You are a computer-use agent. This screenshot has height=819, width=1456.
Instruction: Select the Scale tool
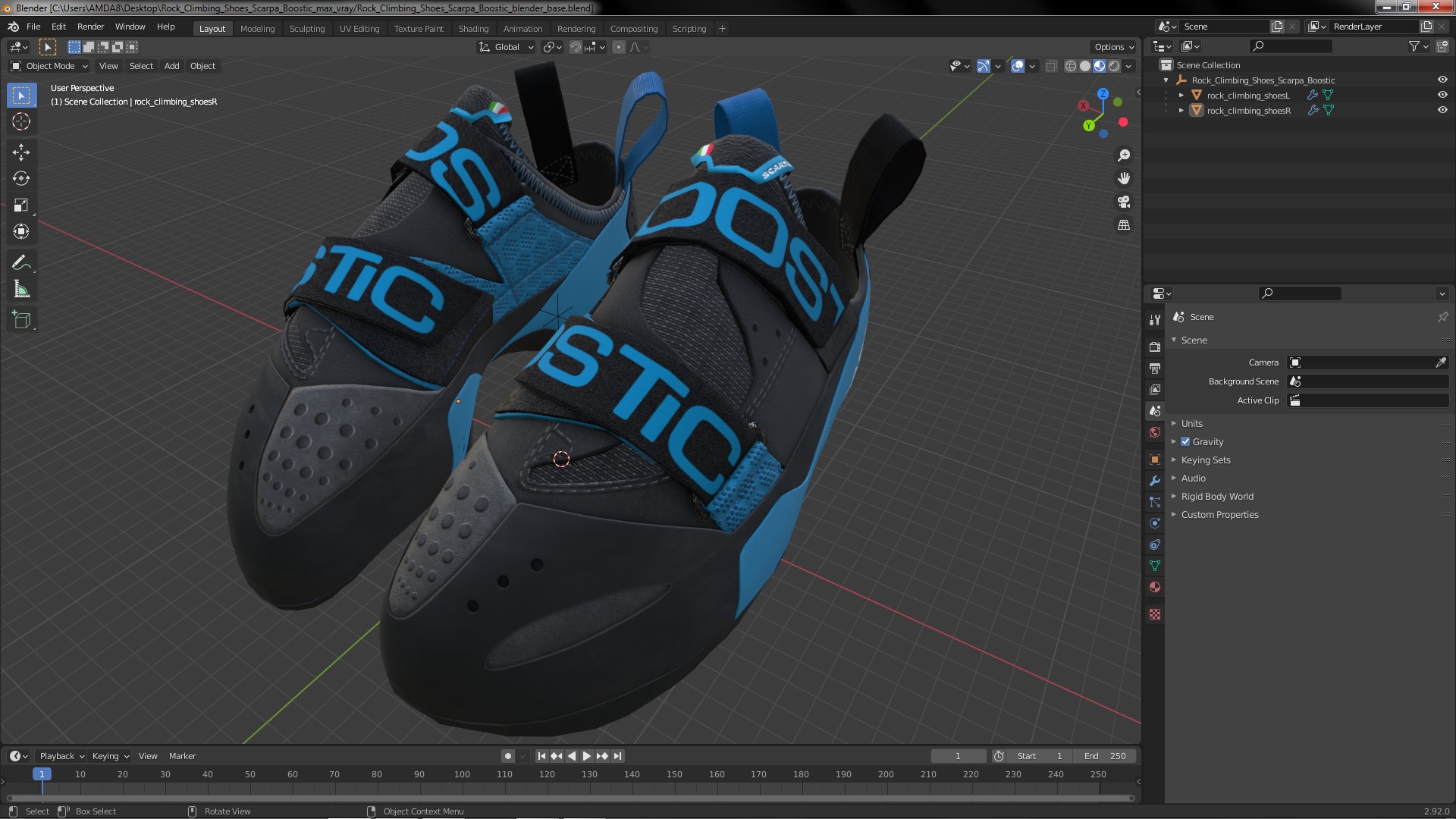(21, 206)
